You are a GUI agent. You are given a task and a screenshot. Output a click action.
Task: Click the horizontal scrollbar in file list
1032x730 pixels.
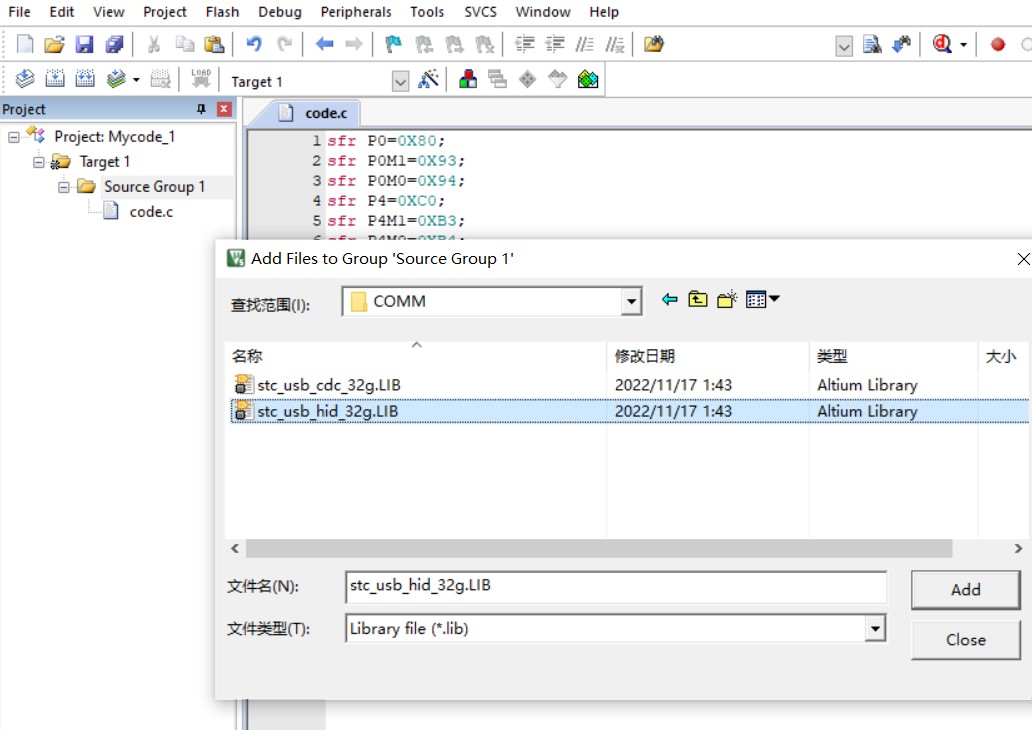(598, 548)
